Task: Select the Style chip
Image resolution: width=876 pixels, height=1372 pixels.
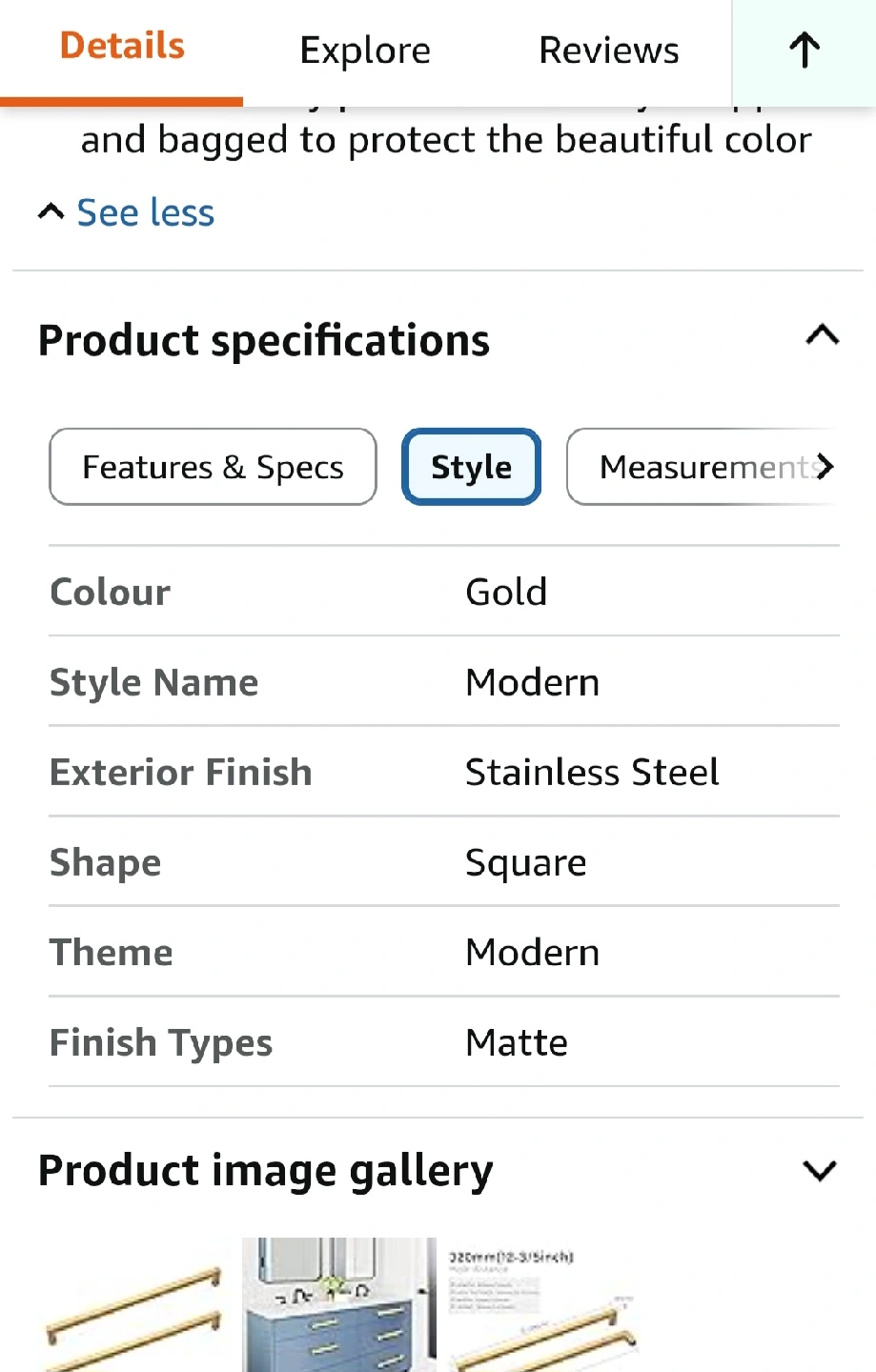Action: (x=471, y=467)
